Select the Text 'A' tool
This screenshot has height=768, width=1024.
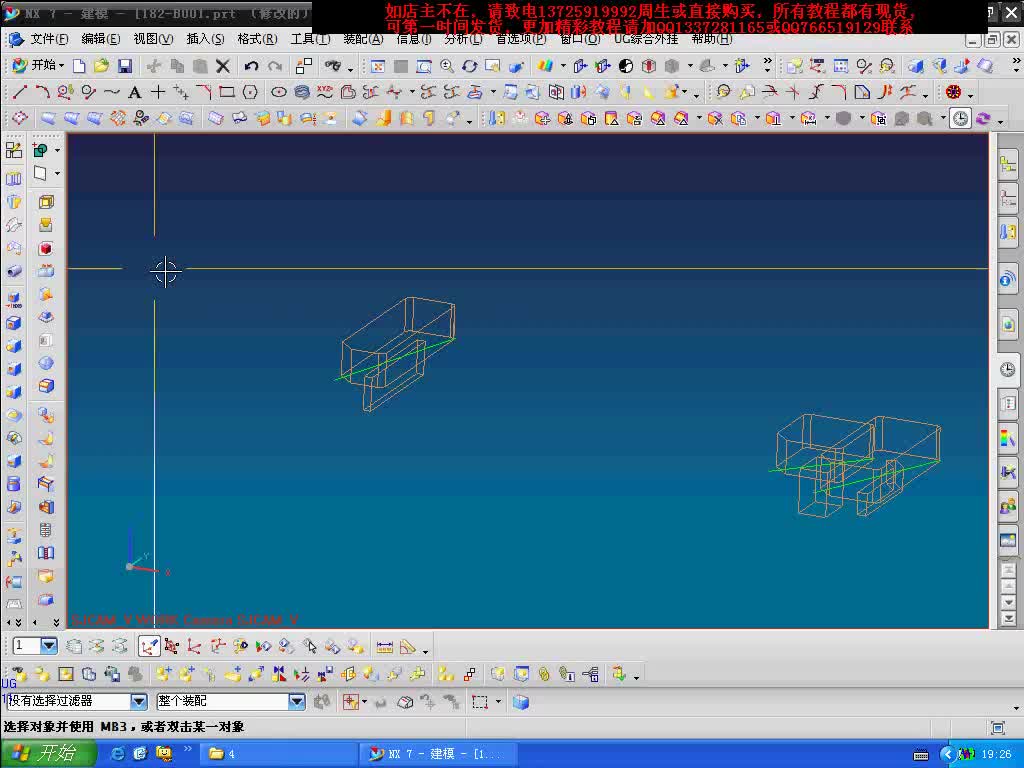135,92
